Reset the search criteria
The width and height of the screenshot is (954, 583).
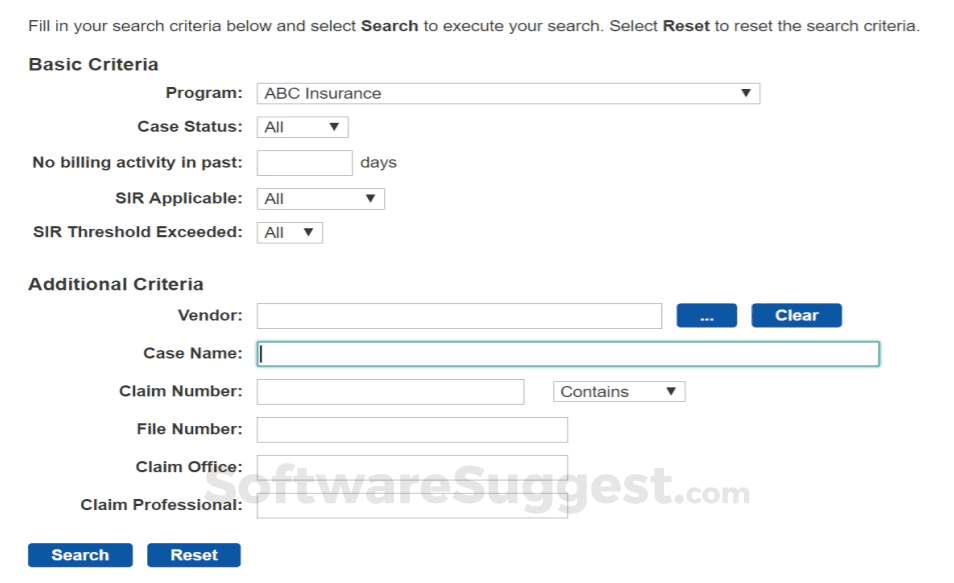[x=194, y=556]
